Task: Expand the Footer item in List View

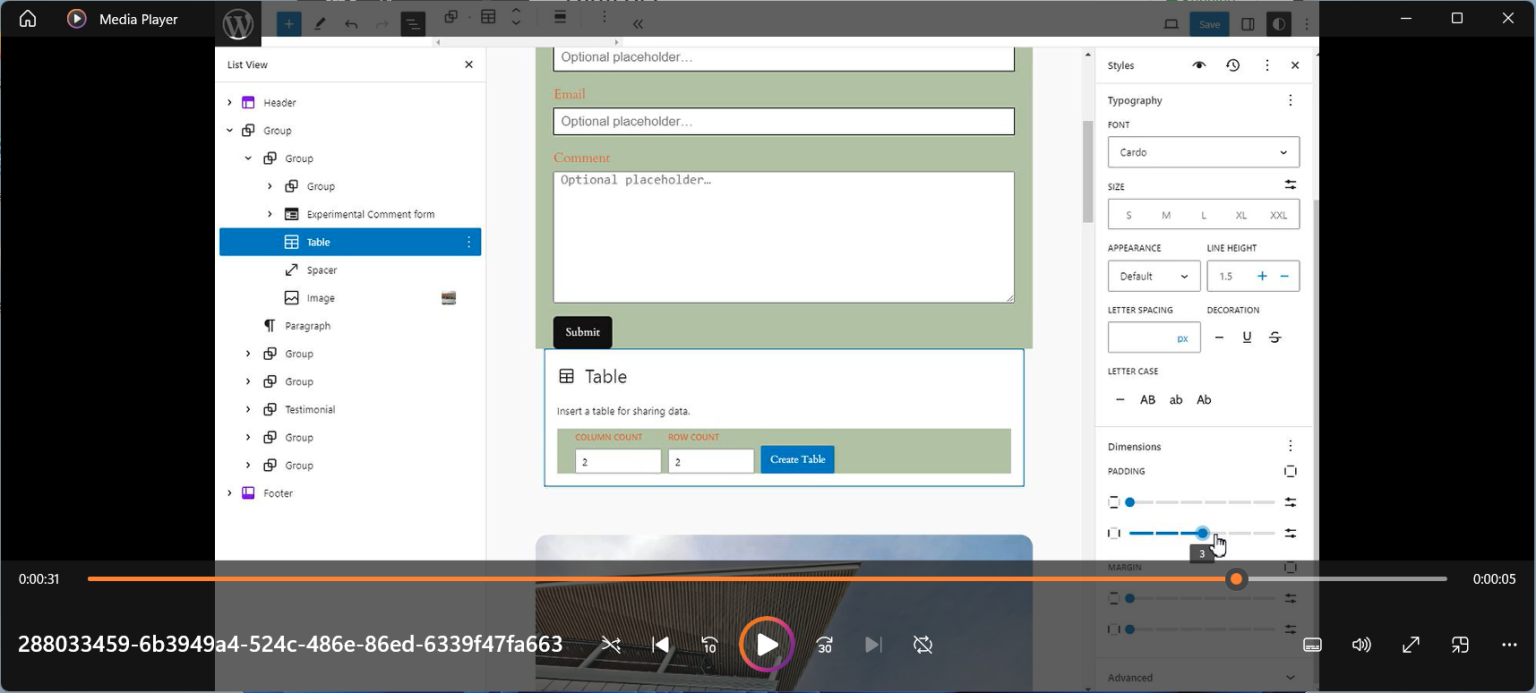Action: [229, 493]
